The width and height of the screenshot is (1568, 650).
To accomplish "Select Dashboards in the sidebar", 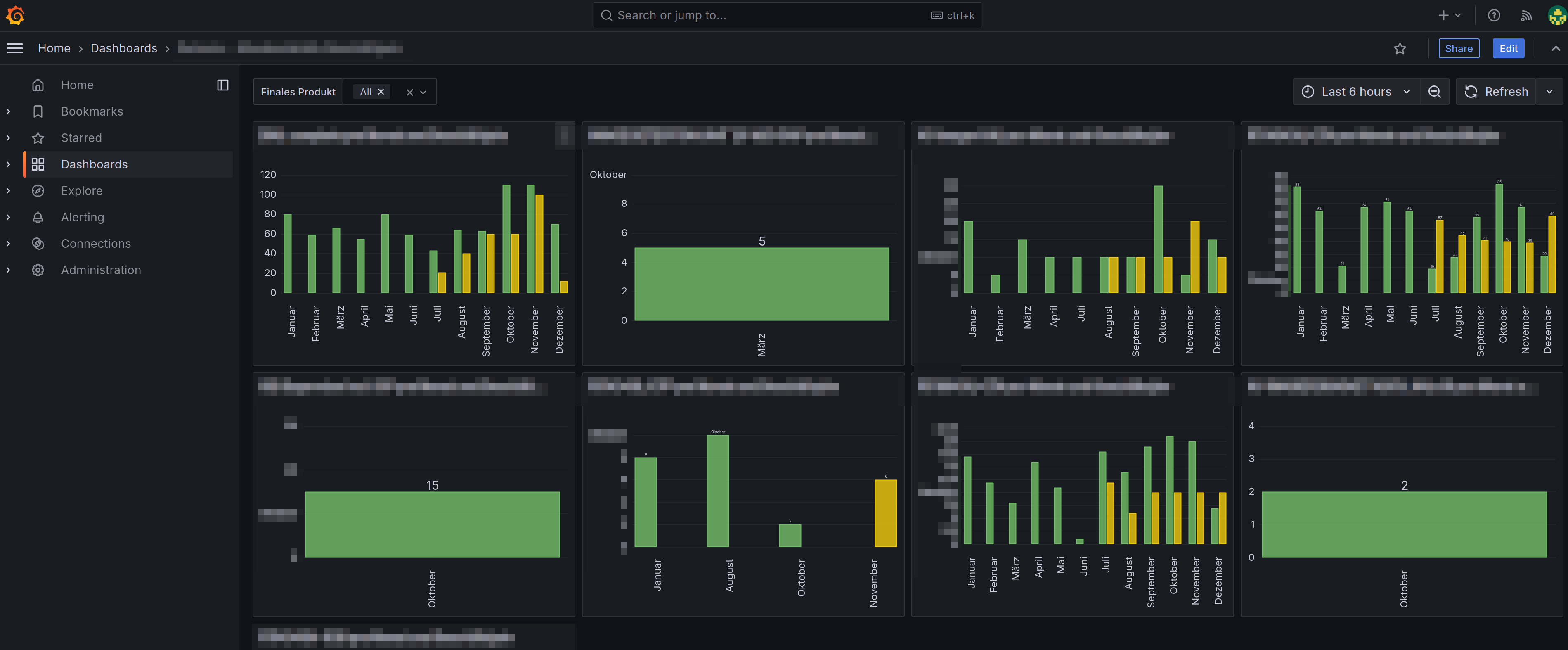I will 95,164.
